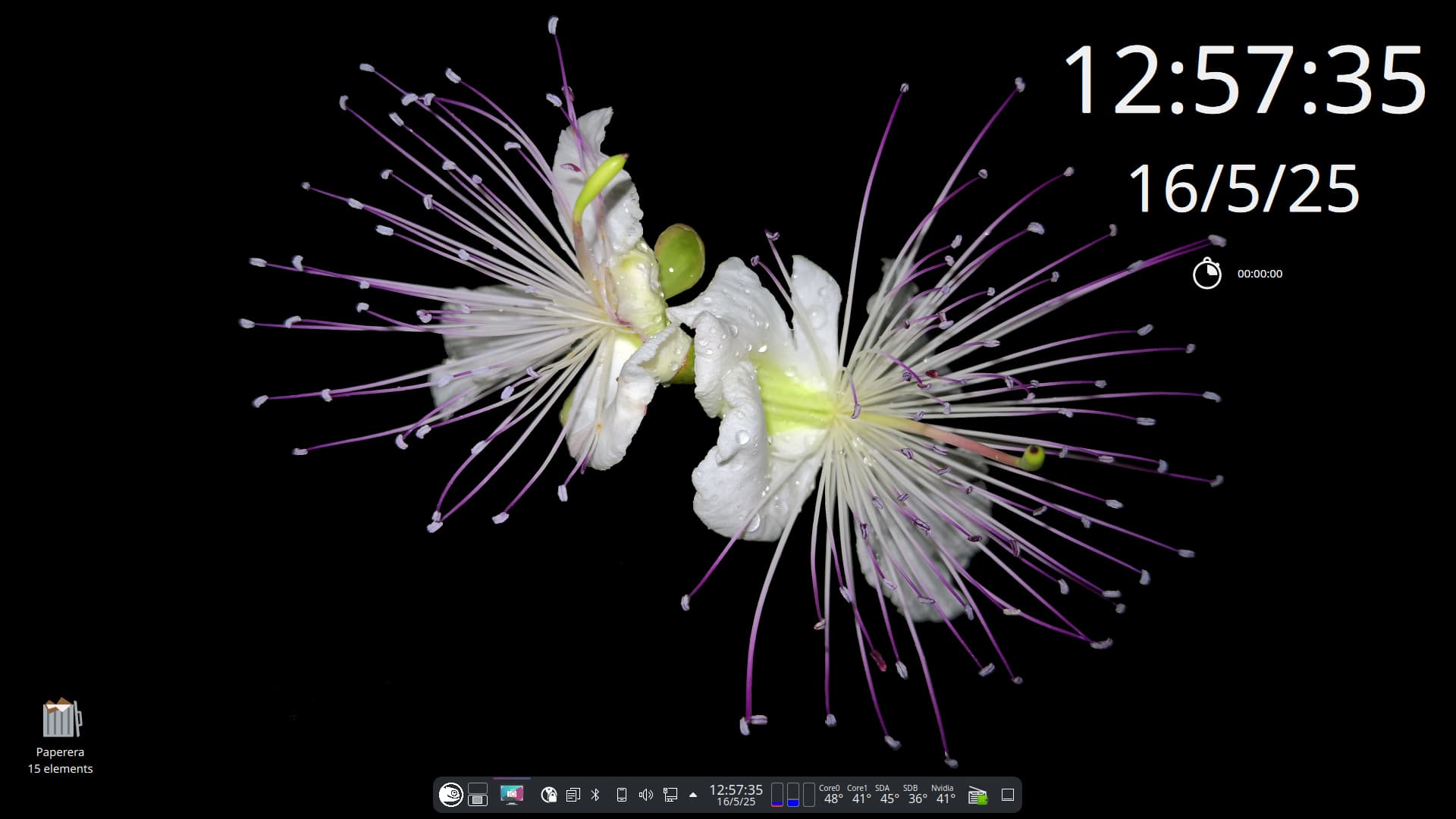
Task: Start the desktop stopwatch timer widget
Action: click(x=1207, y=274)
